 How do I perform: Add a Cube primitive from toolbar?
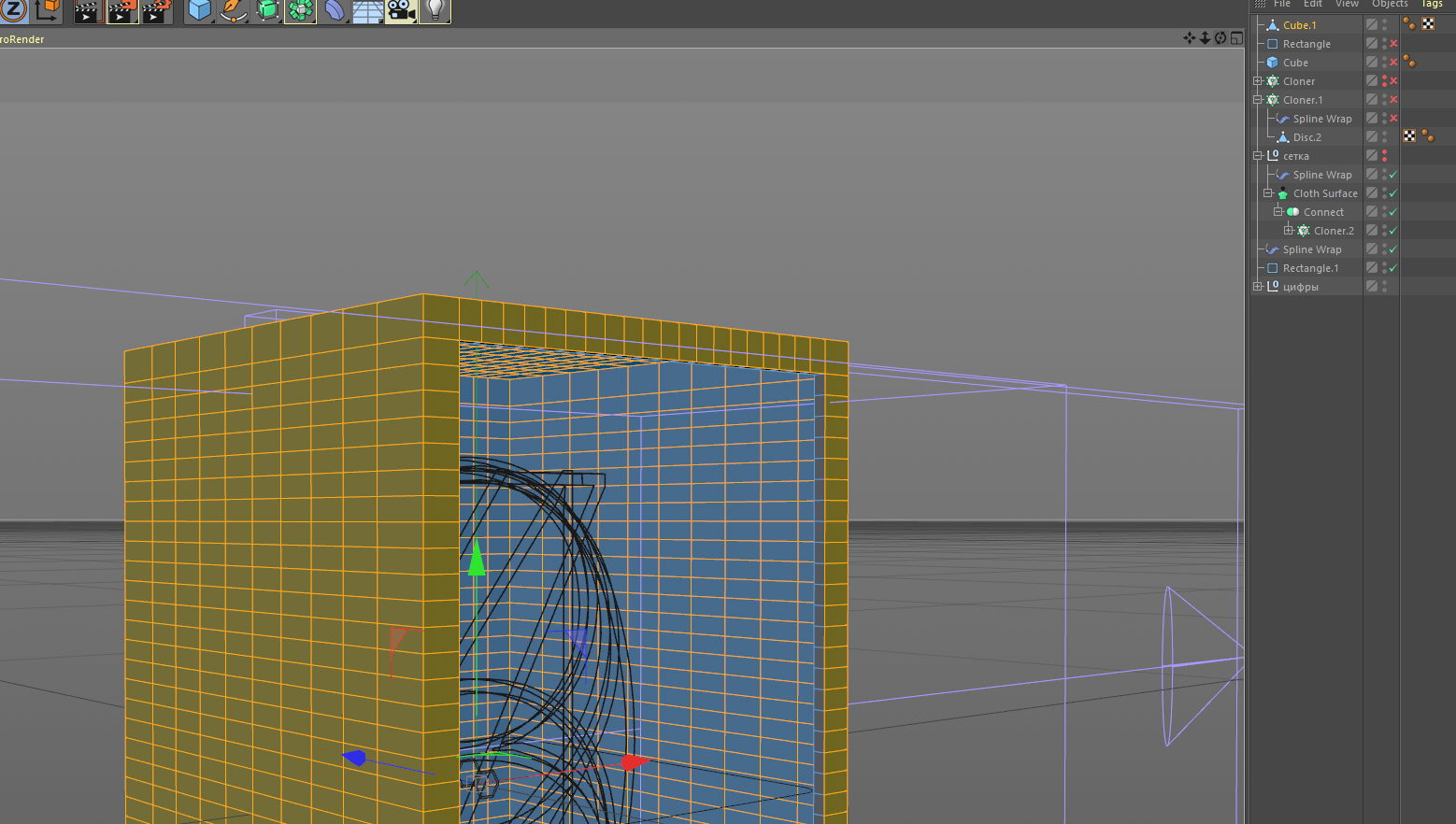[200, 11]
